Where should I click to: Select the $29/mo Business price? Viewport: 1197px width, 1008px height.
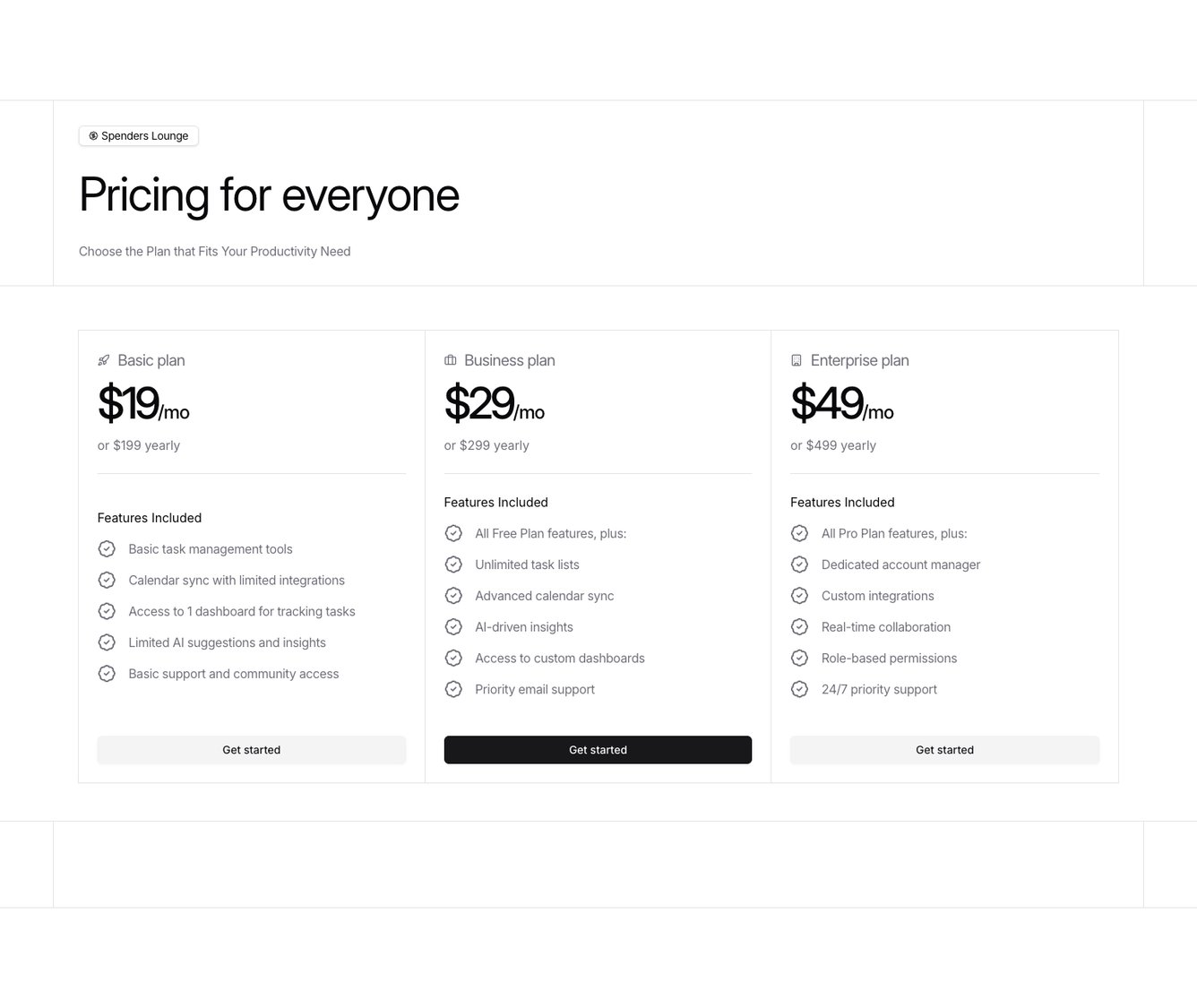point(494,403)
